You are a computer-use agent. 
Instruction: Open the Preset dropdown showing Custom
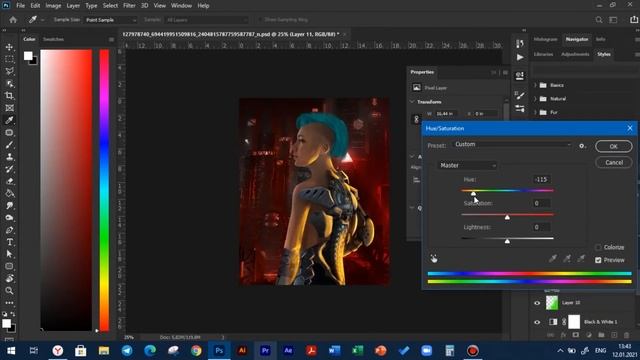[513, 144]
